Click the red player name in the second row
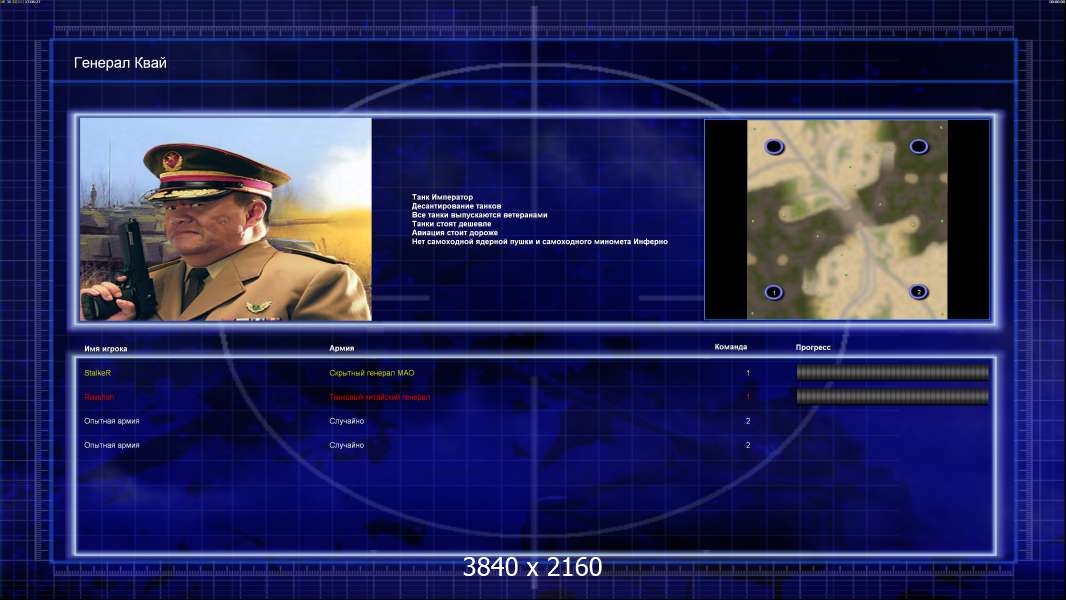The height and width of the screenshot is (600, 1066). (x=99, y=397)
